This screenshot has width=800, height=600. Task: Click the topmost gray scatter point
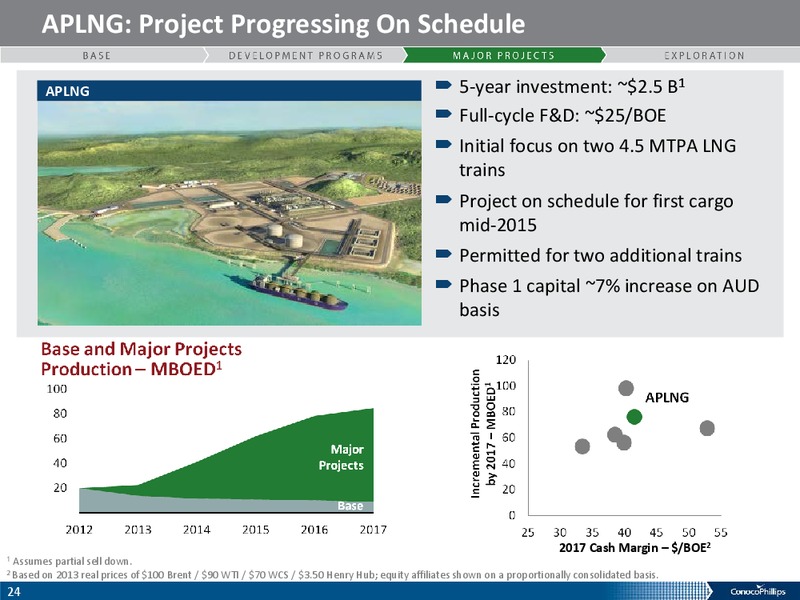[626, 388]
